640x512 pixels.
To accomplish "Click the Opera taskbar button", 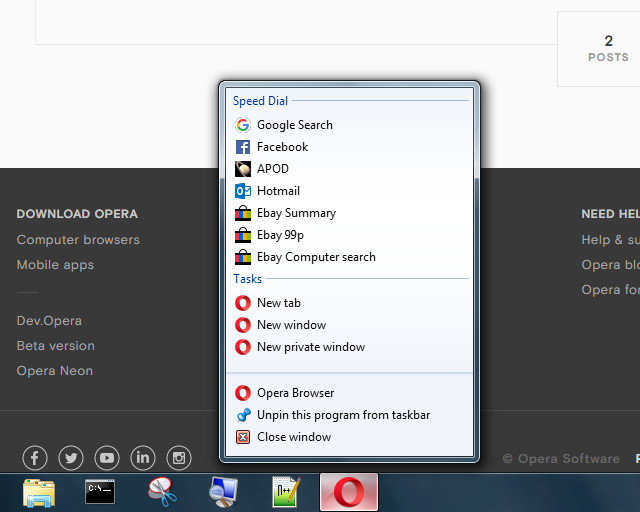I will [x=349, y=492].
